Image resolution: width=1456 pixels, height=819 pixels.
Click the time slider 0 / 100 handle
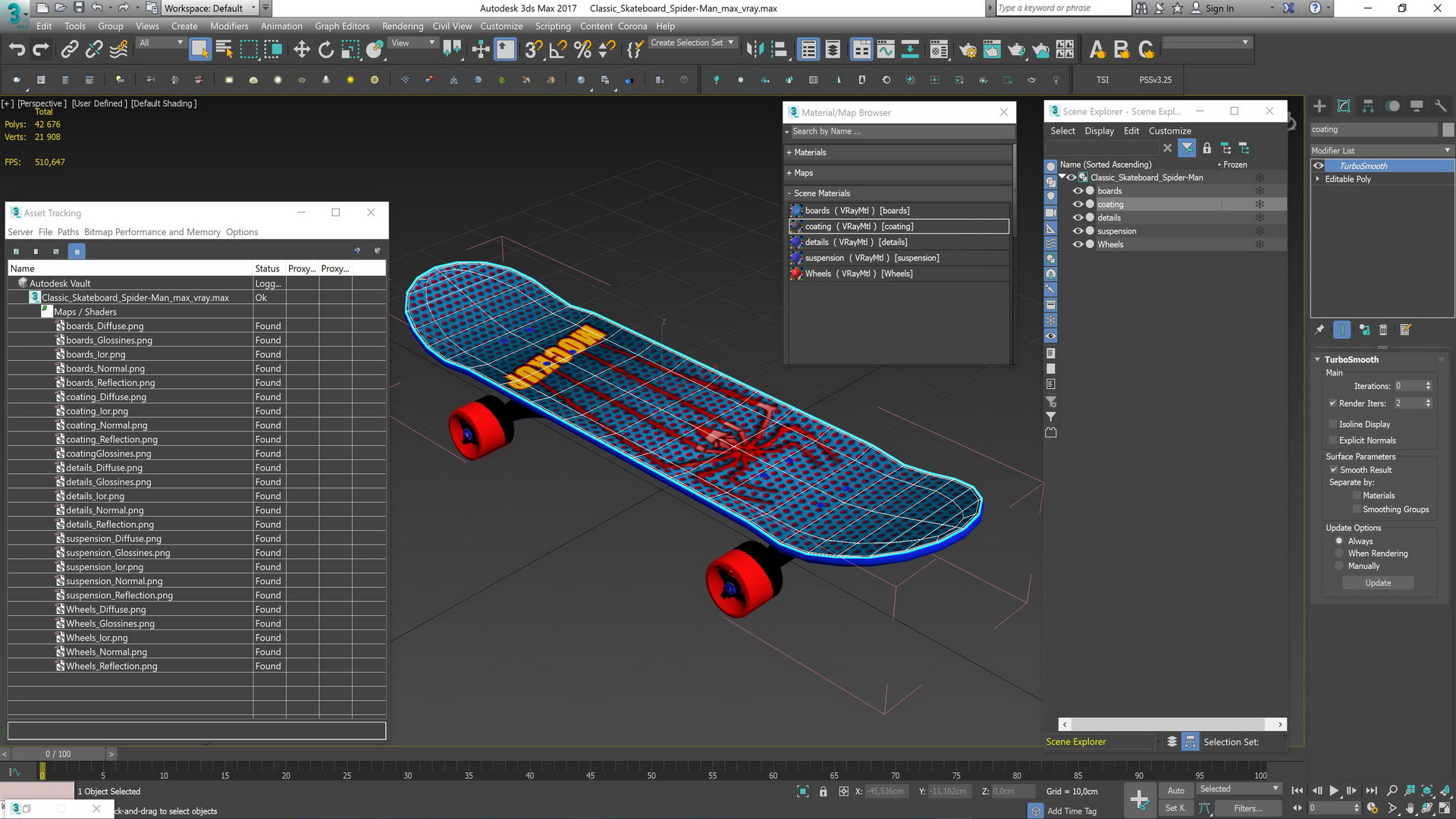(x=58, y=754)
